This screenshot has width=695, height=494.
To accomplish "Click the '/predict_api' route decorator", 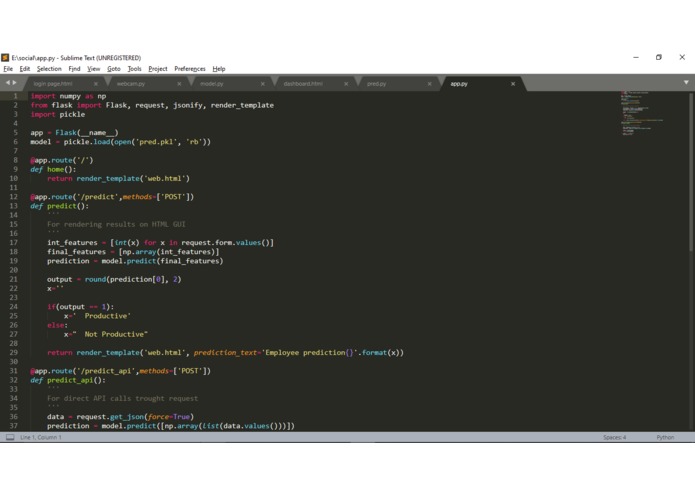I will 121,371.
